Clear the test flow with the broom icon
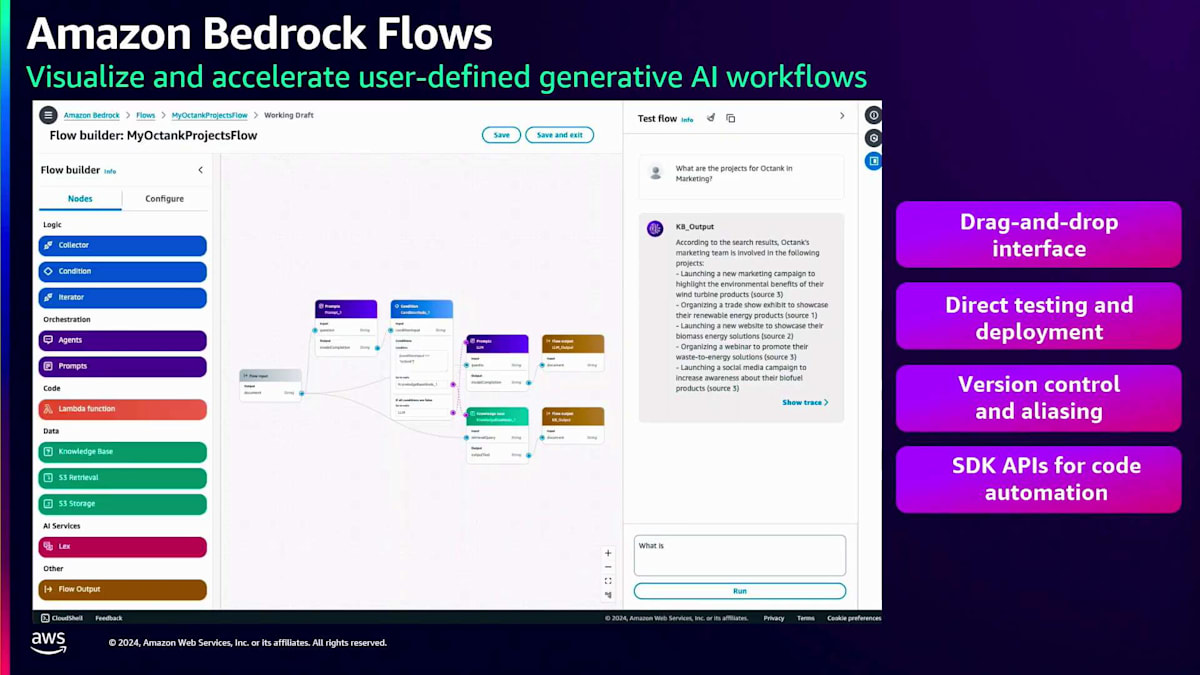Screen dimensions: 1200x675 click(711, 118)
